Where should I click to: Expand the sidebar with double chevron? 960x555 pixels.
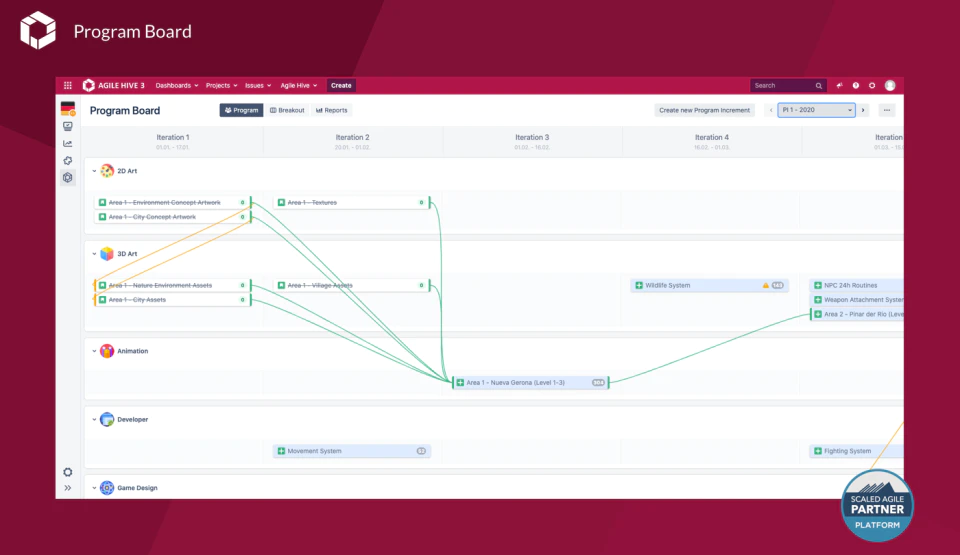(x=68, y=488)
